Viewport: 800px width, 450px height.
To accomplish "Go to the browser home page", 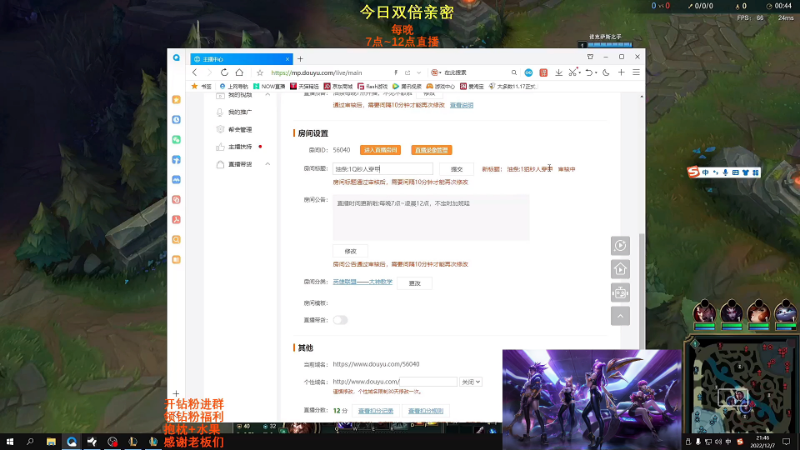I will click(239, 72).
